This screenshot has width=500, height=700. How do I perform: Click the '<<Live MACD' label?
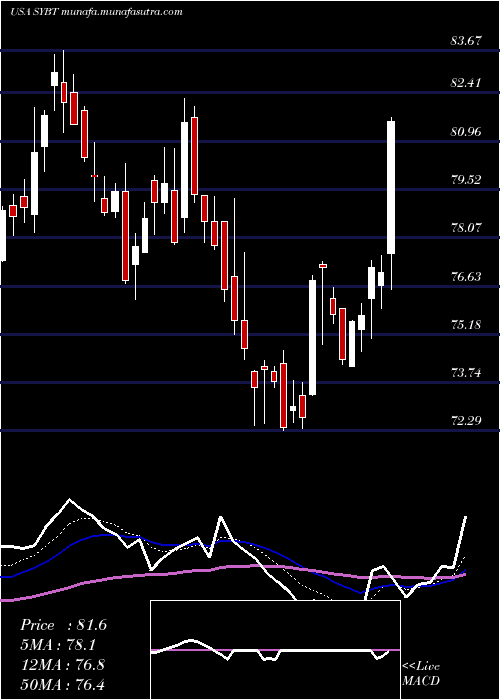pyautogui.click(x=421, y=673)
